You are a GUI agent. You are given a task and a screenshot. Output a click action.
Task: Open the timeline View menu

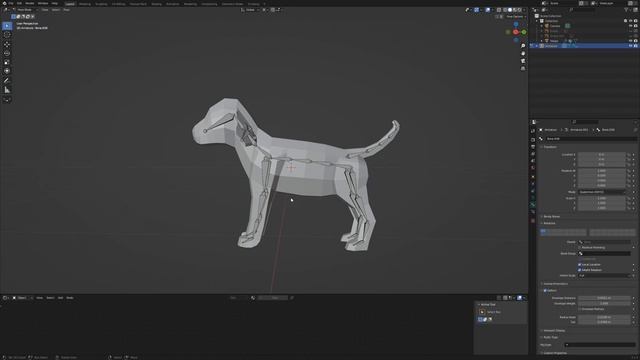point(39,298)
